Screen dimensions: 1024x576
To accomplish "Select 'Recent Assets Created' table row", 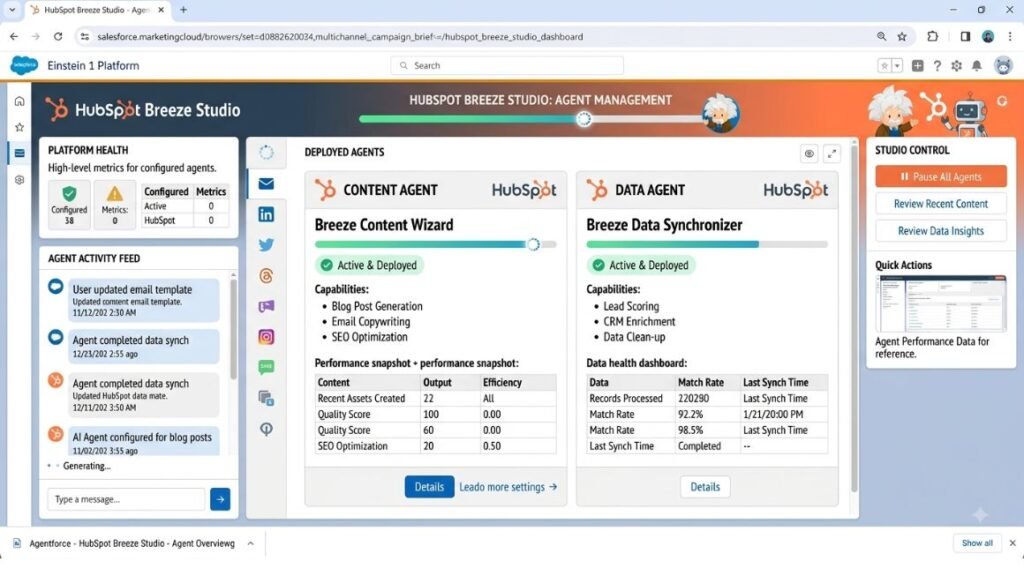I will point(436,398).
